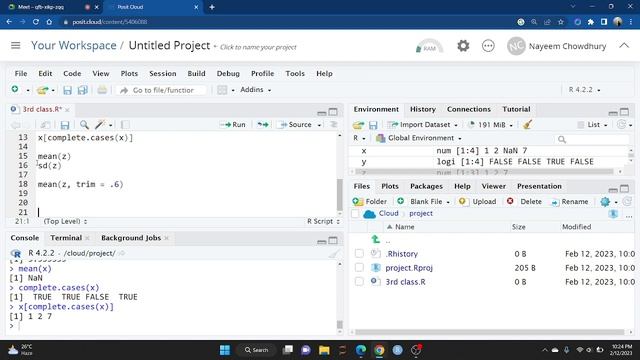Screen dimensions: 640x360
Task: Click the code tools magic wand
Action: click(100, 124)
